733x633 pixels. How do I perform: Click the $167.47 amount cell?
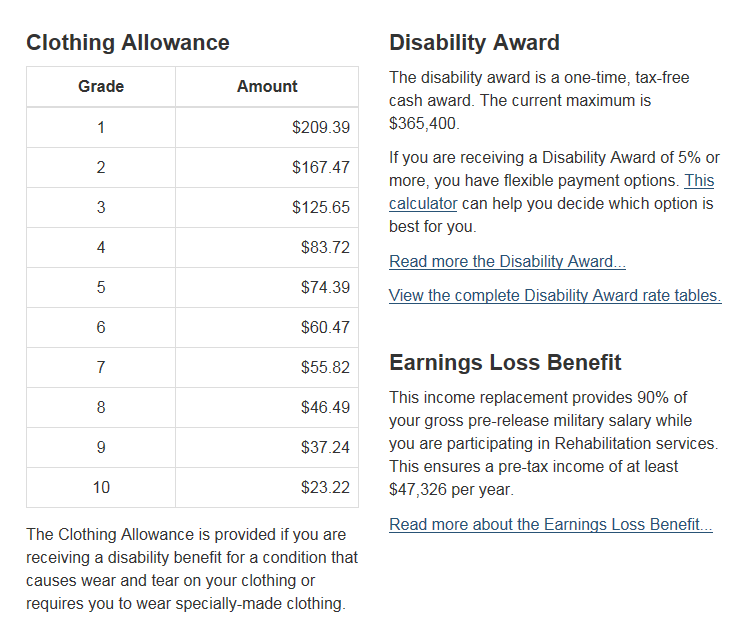point(267,167)
